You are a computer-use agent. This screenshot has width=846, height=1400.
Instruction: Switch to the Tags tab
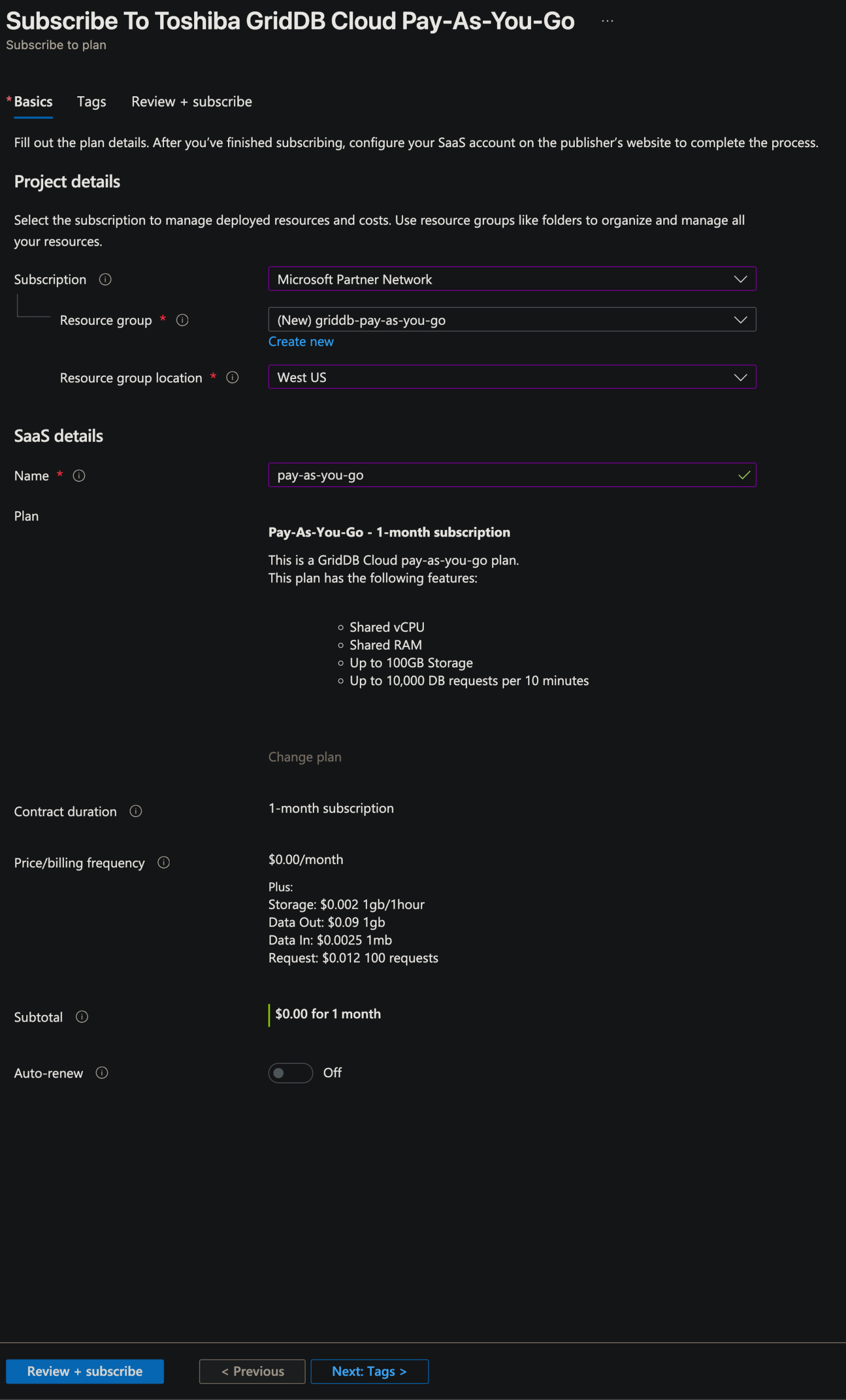click(91, 102)
